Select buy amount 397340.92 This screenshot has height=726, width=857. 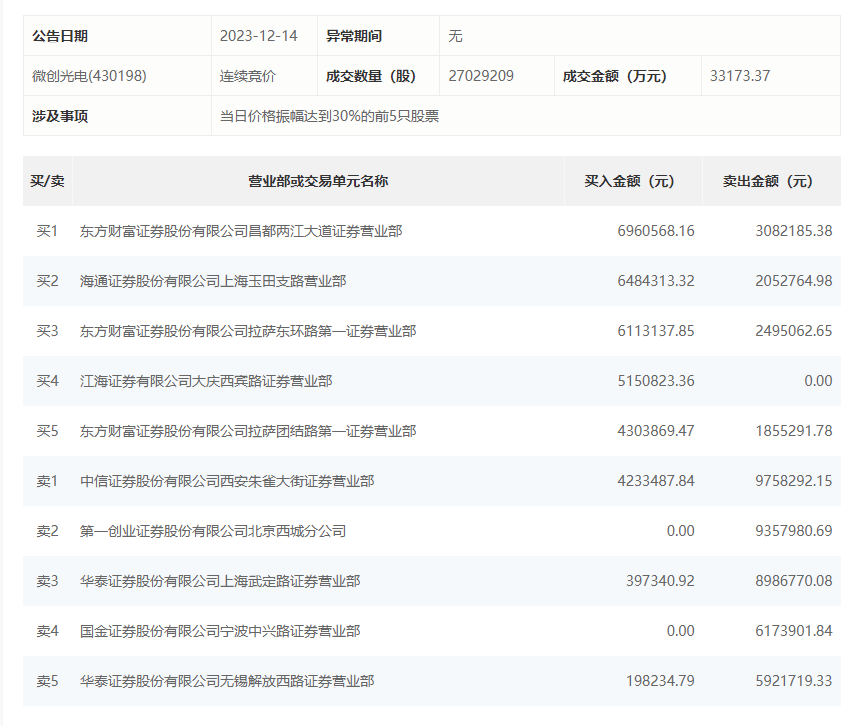coord(660,581)
